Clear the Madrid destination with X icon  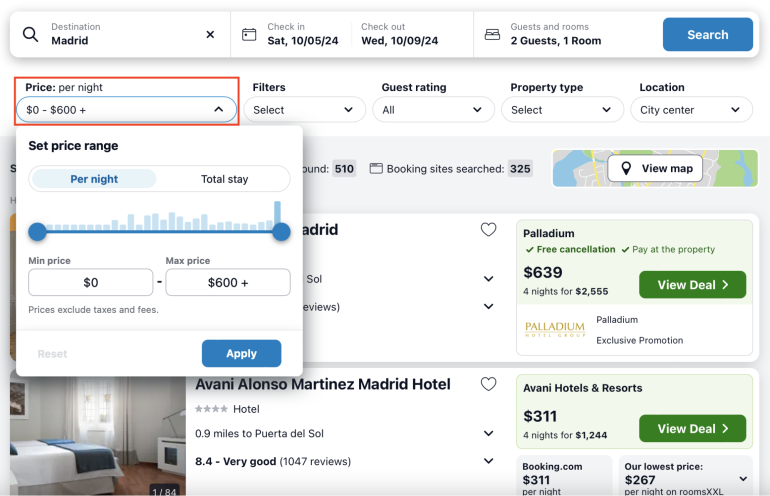point(210,34)
